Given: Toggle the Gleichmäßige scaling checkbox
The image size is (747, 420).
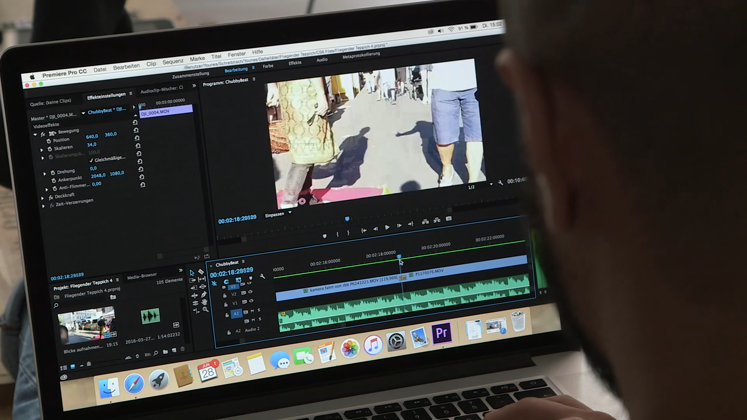Looking at the screenshot, I should (92, 158).
